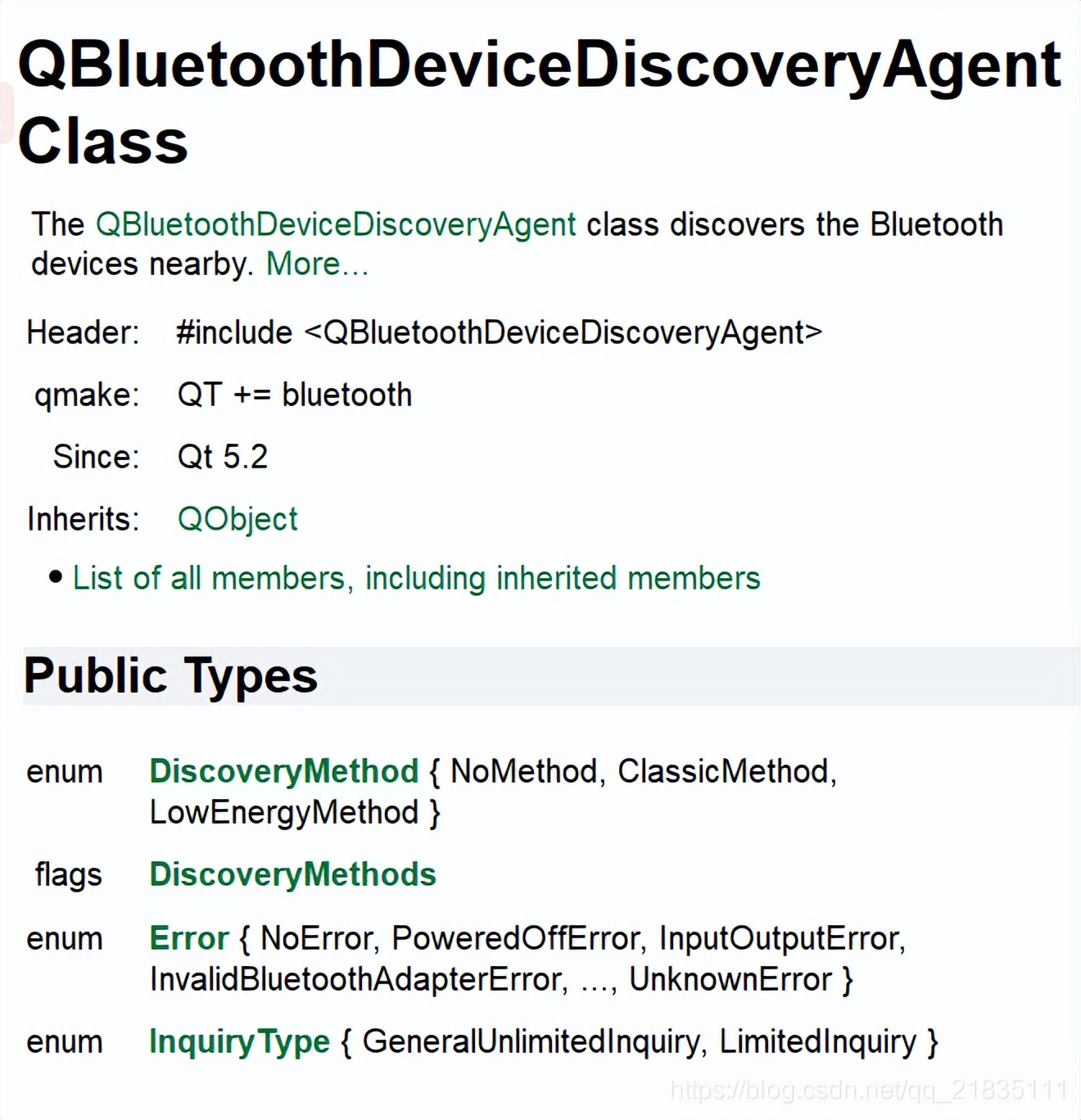This screenshot has width=1081, height=1120.
Task: Click the #include header line text
Action: [x=499, y=332]
